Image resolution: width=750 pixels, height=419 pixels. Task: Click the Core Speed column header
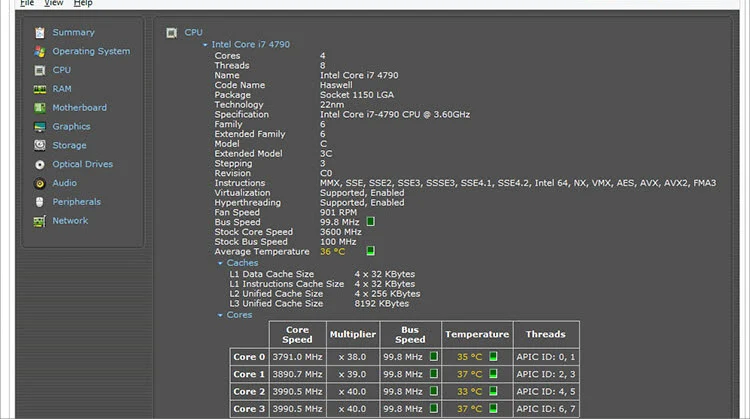click(297, 335)
